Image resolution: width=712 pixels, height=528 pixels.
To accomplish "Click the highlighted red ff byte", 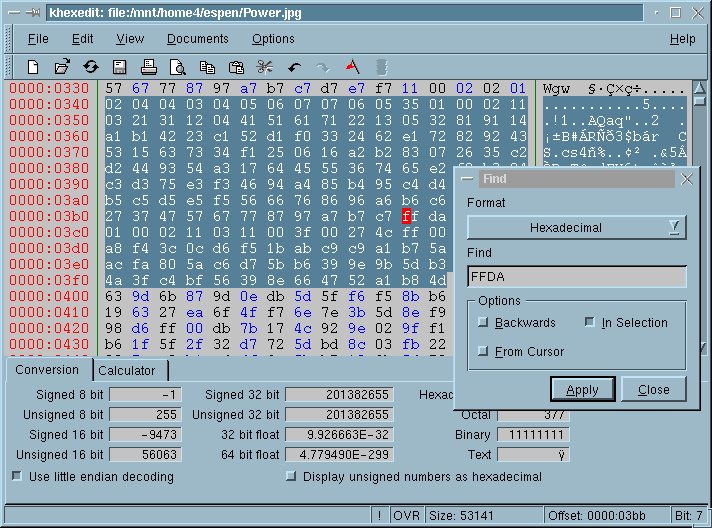I will pos(410,216).
